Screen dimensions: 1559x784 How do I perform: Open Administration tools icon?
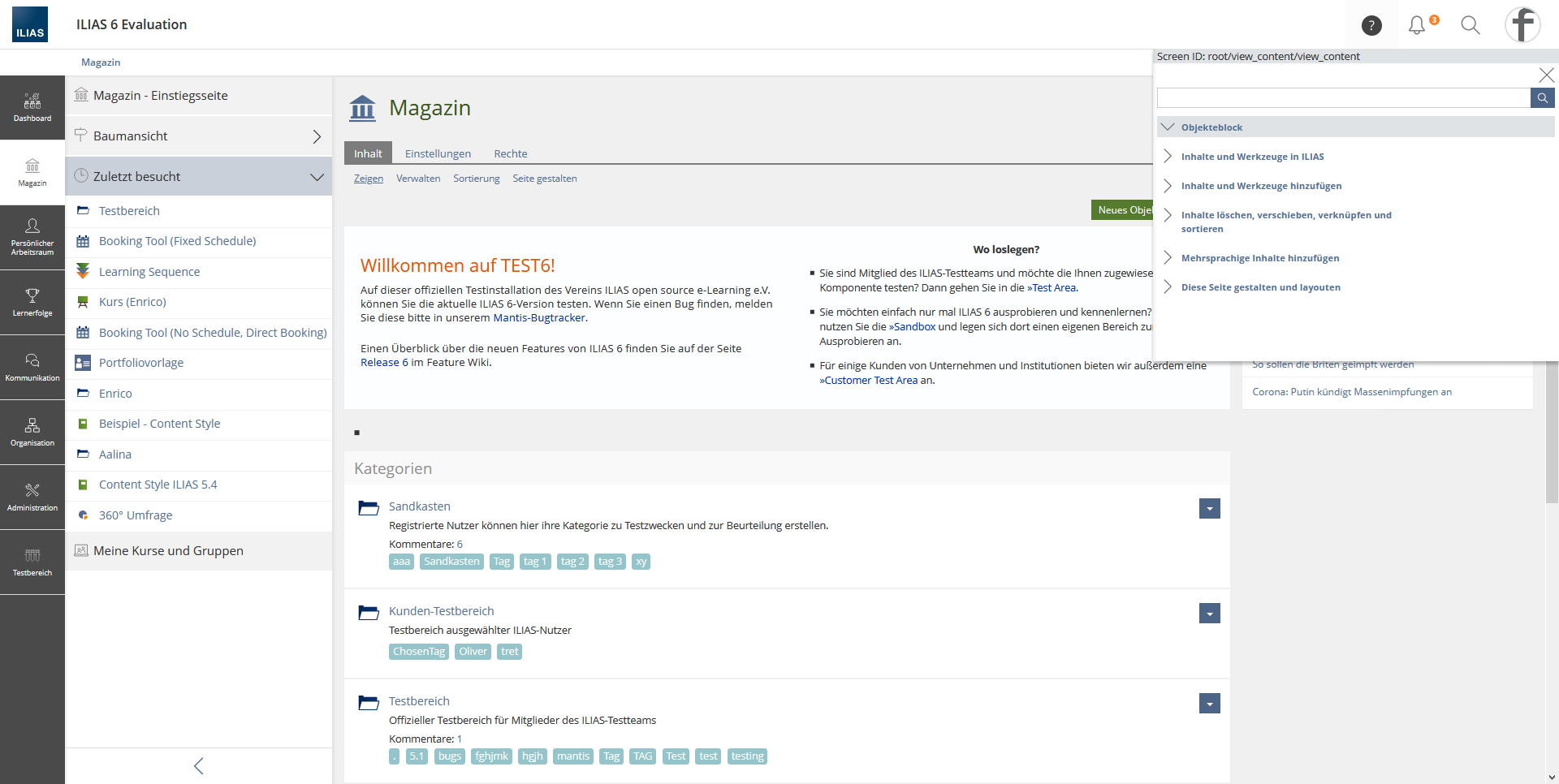pyautogui.click(x=32, y=497)
